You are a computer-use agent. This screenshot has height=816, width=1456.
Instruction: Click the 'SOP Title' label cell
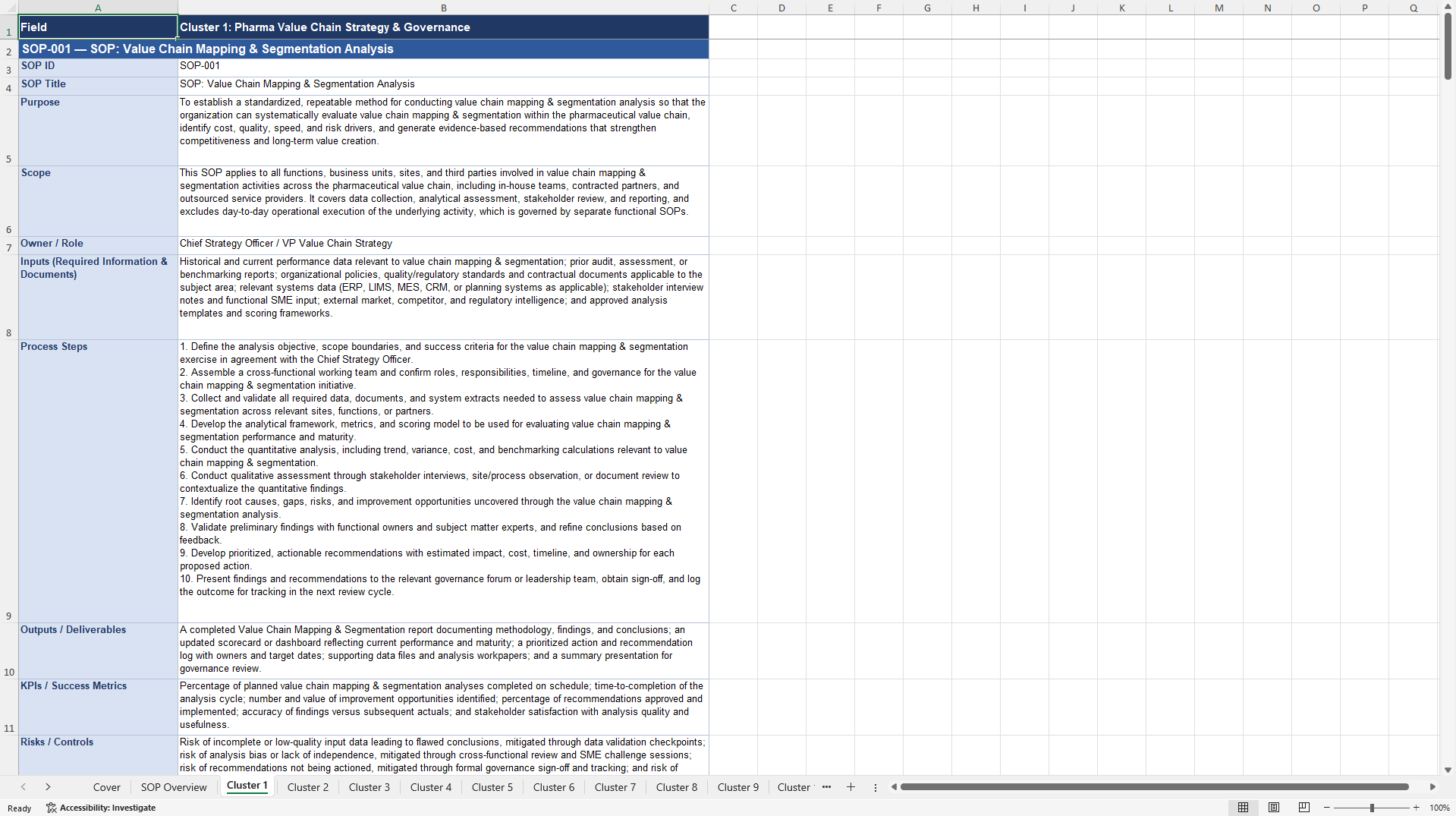pyautogui.click(x=98, y=86)
